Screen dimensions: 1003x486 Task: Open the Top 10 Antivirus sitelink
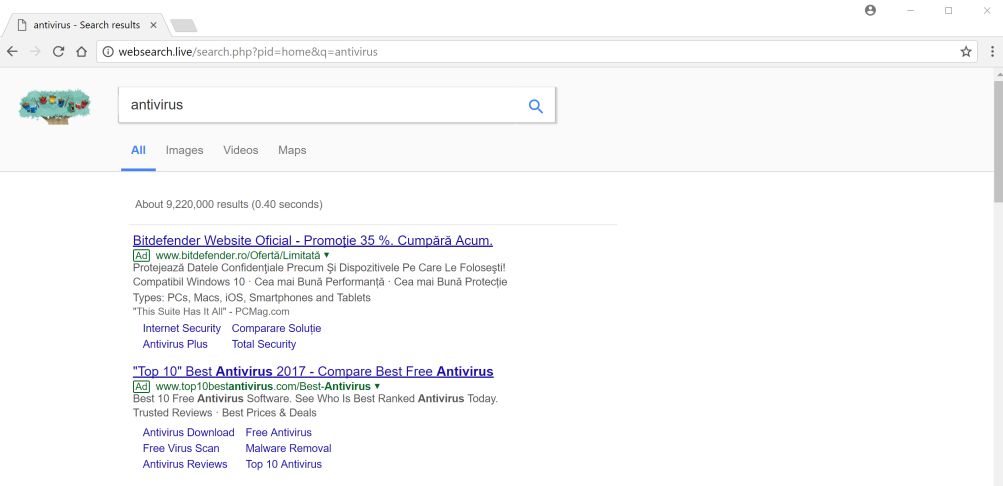[x=284, y=464]
